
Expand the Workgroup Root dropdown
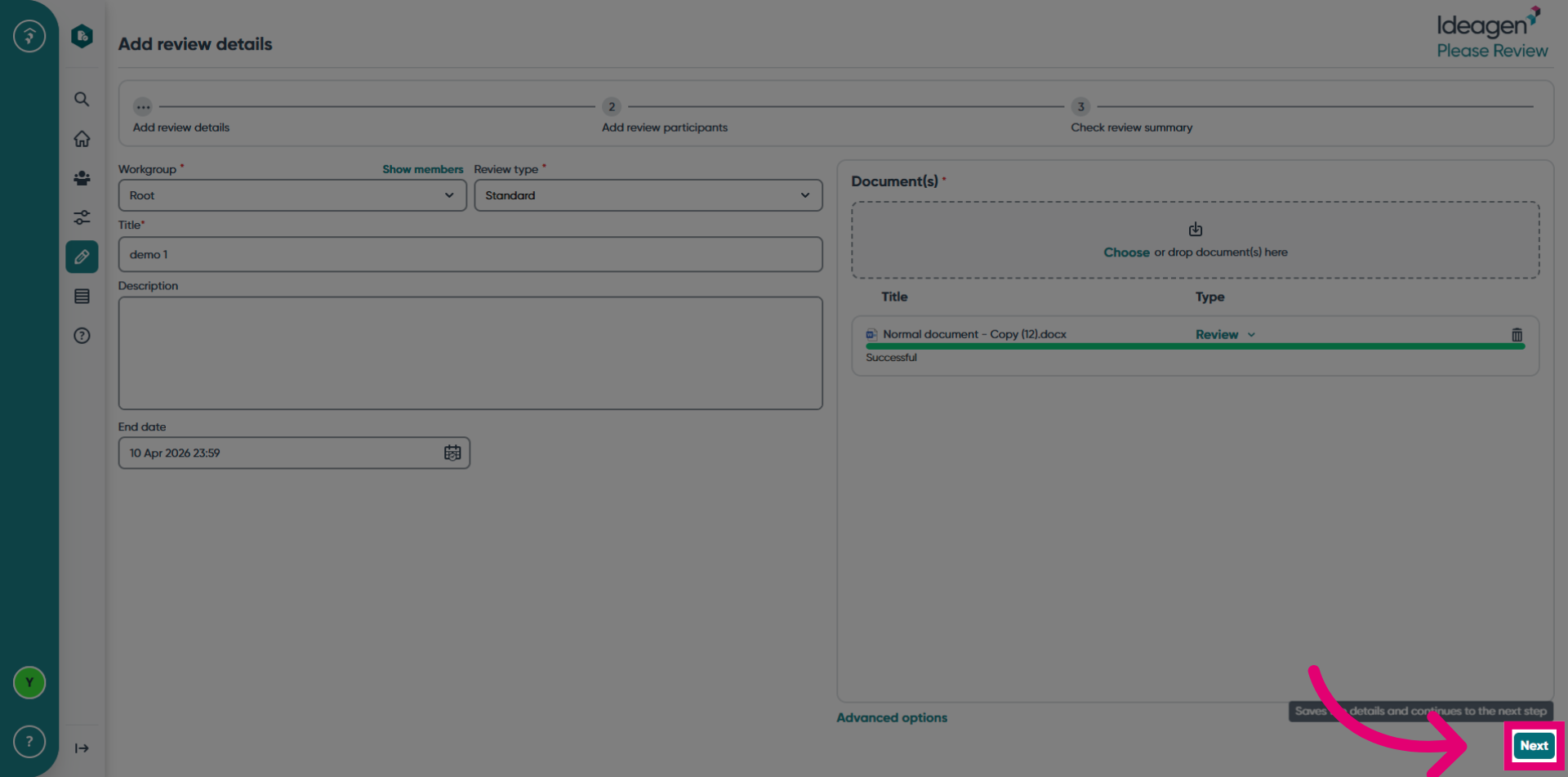pos(292,195)
